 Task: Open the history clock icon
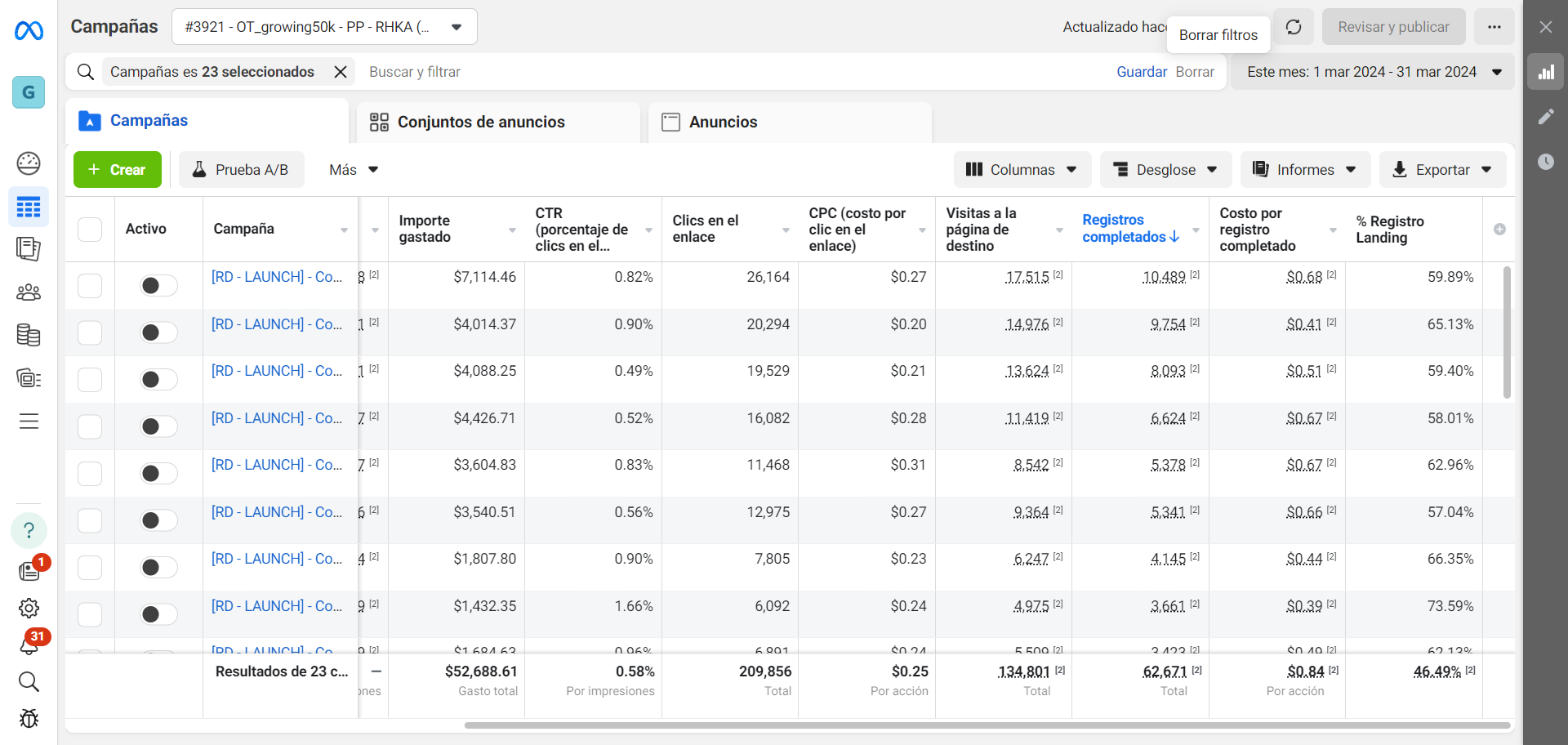[1546, 161]
